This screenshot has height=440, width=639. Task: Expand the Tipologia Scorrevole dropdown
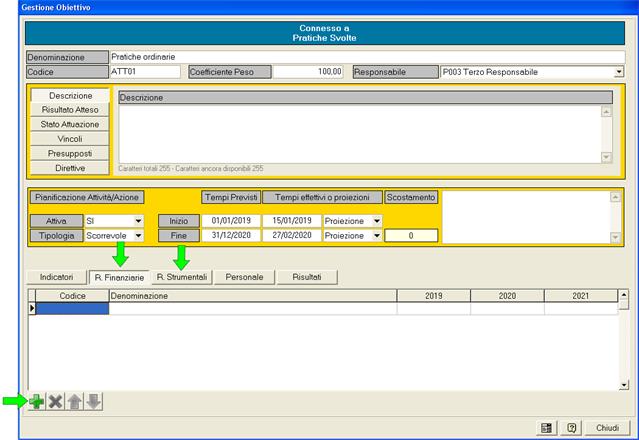coord(138,235)
